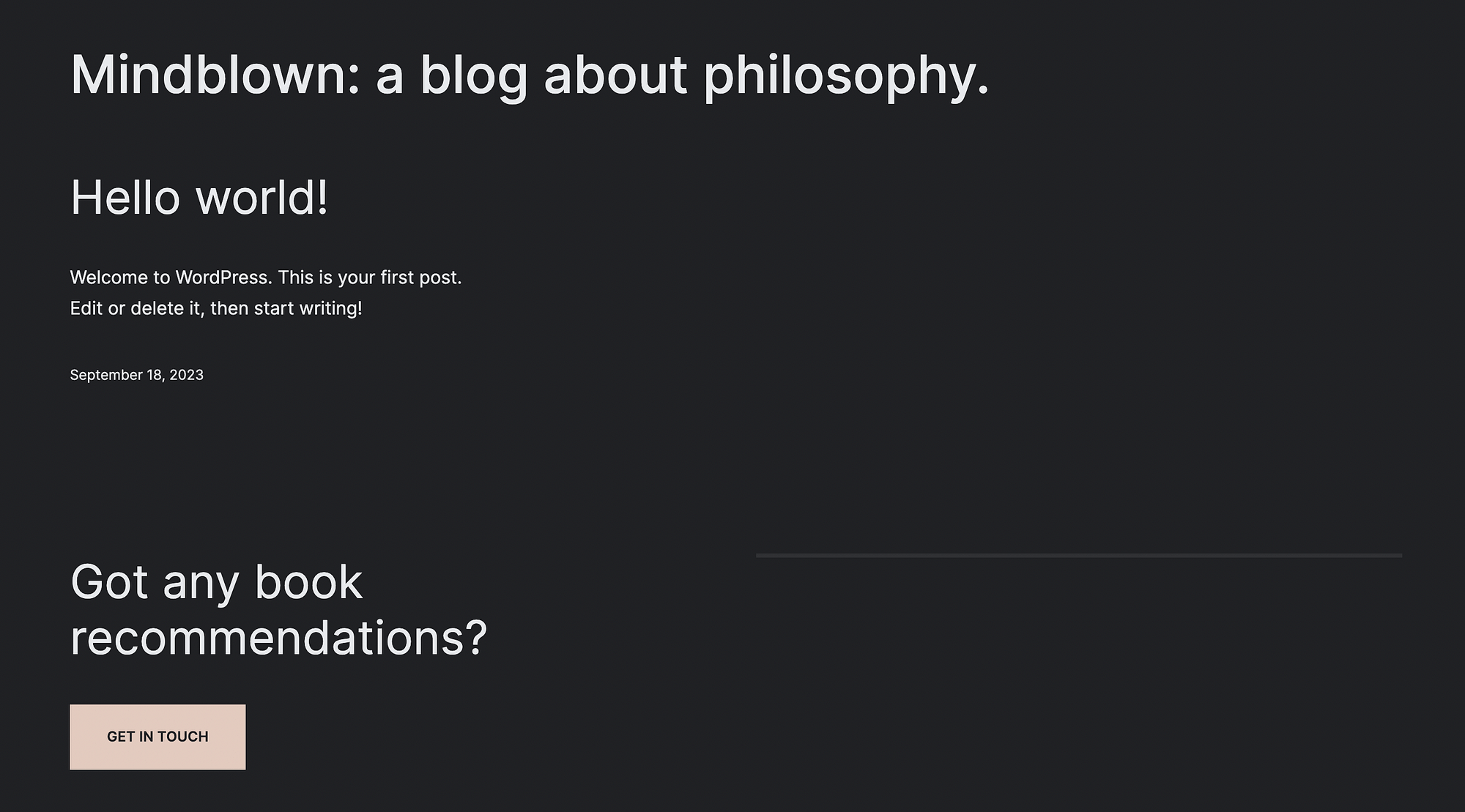The width and height of the screenshot is (1465, 812).
Task: Click 'Edit or delete it' excerpt line
Action: [x=215, y=308]
